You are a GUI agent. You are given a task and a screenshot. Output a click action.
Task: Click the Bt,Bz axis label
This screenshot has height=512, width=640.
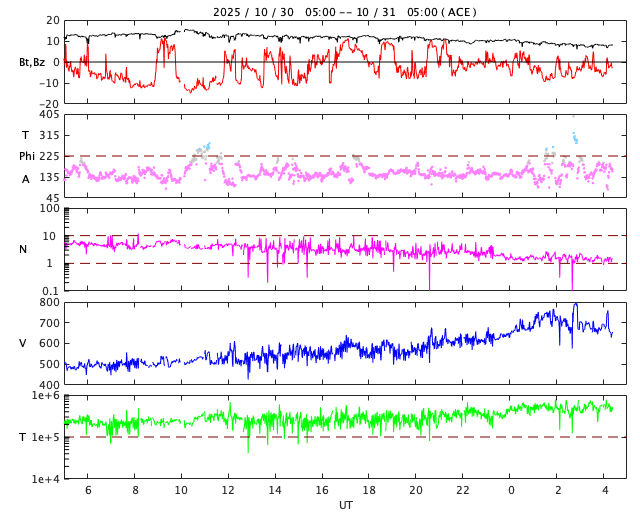[31, 62]
